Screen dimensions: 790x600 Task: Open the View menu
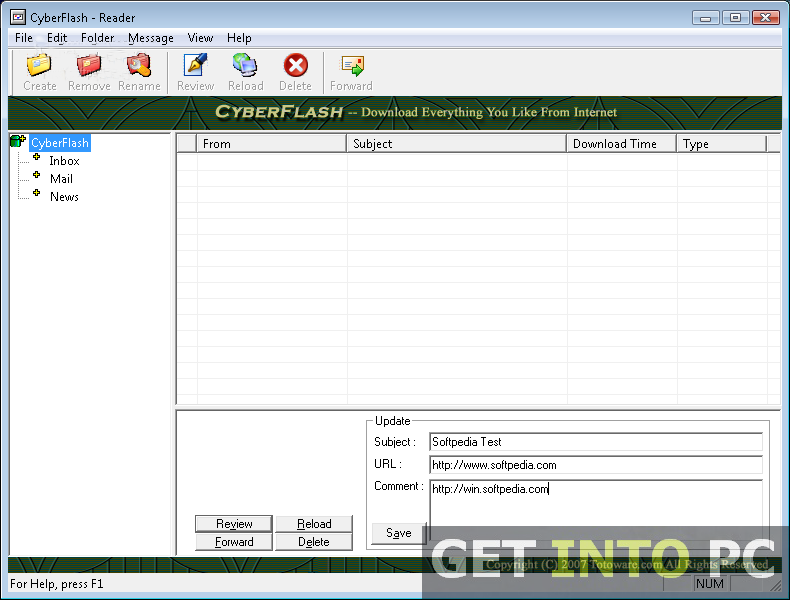click(x=201, y=38)
